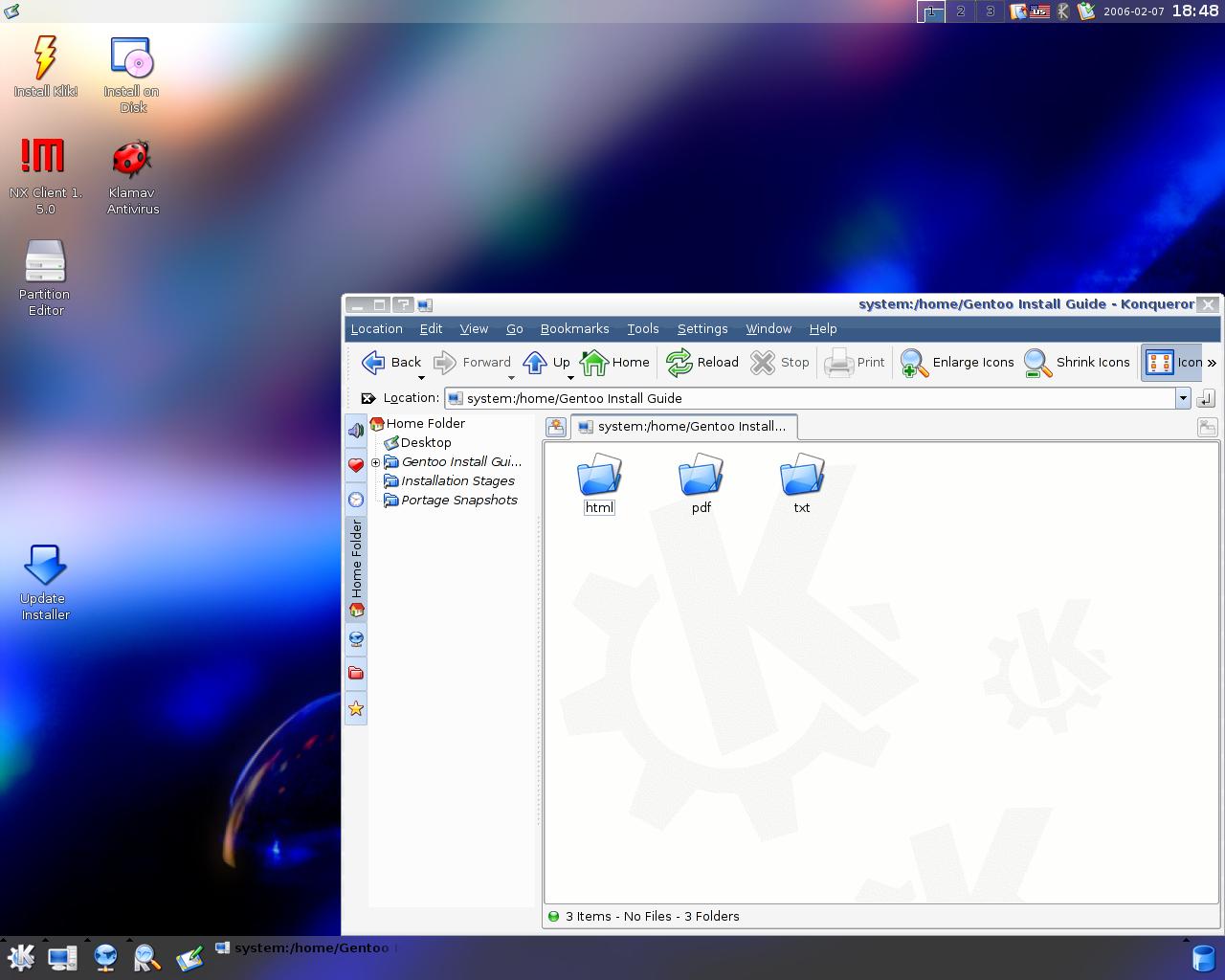Screen dimensions: 1225x980
Task: Open the system computer panel icon
Action: click(63, 957)
